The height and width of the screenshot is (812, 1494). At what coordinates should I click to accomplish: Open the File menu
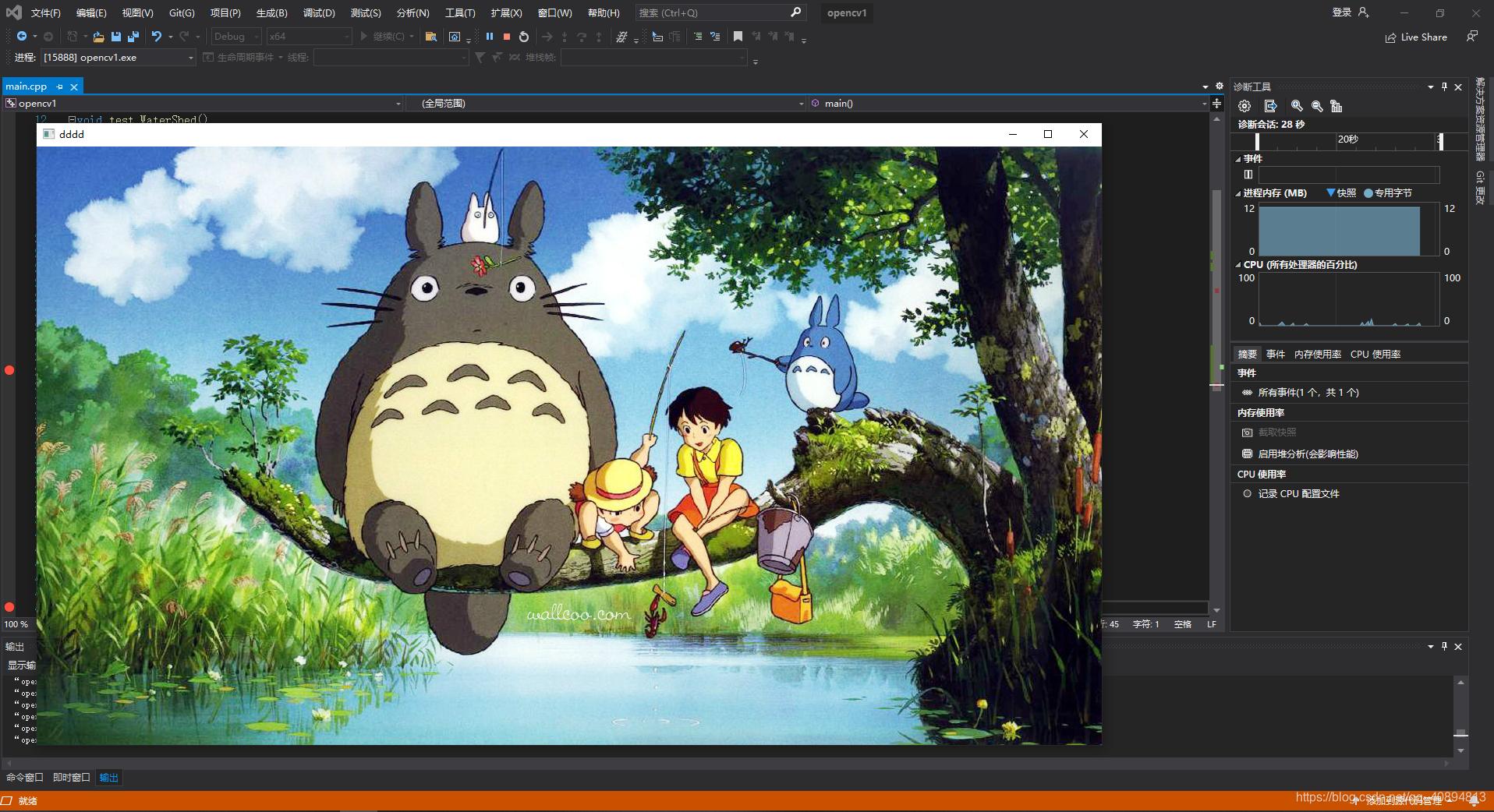(x=45, y=12)
